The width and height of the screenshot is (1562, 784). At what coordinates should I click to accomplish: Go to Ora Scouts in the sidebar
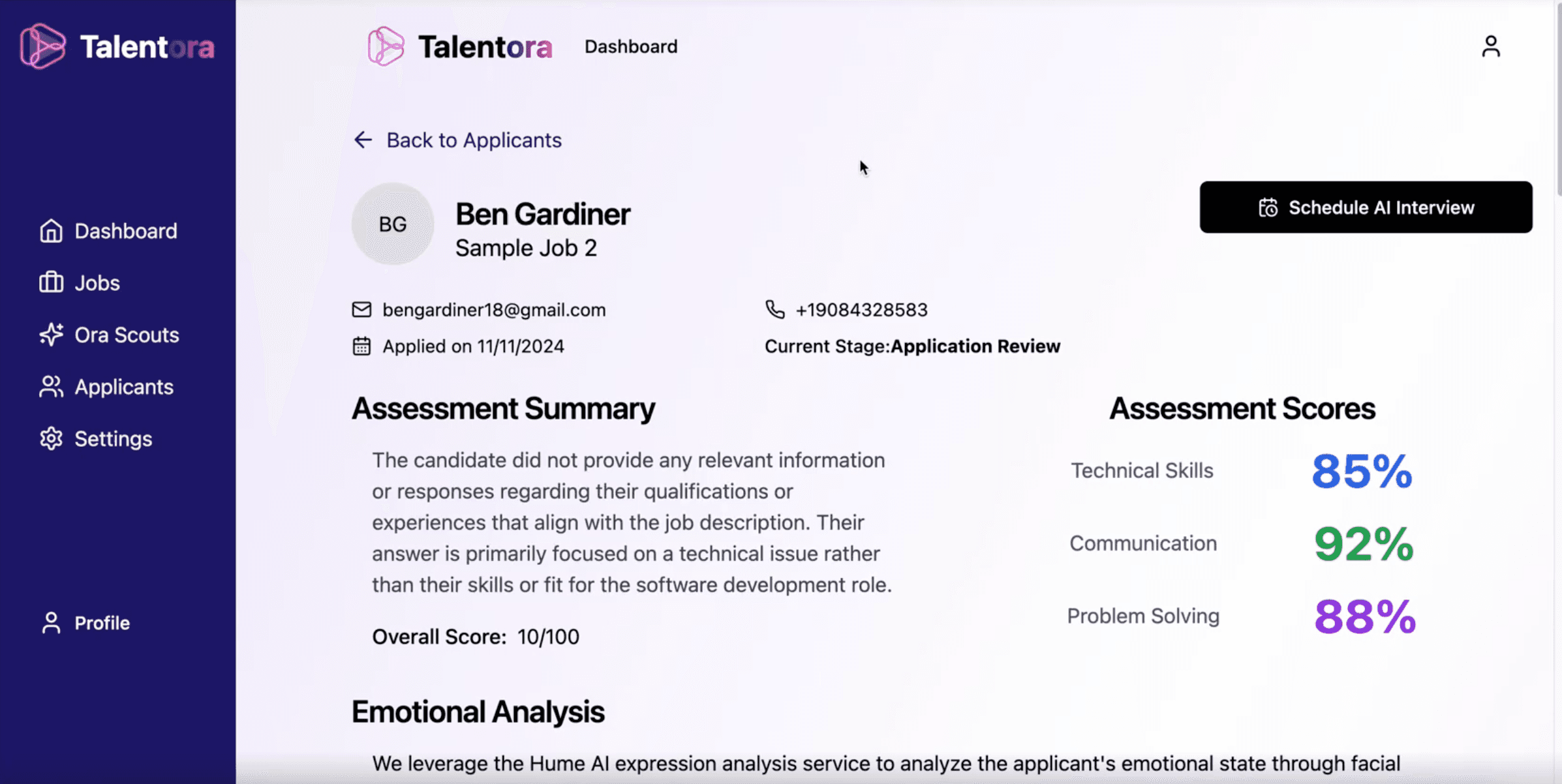point(127,335)
